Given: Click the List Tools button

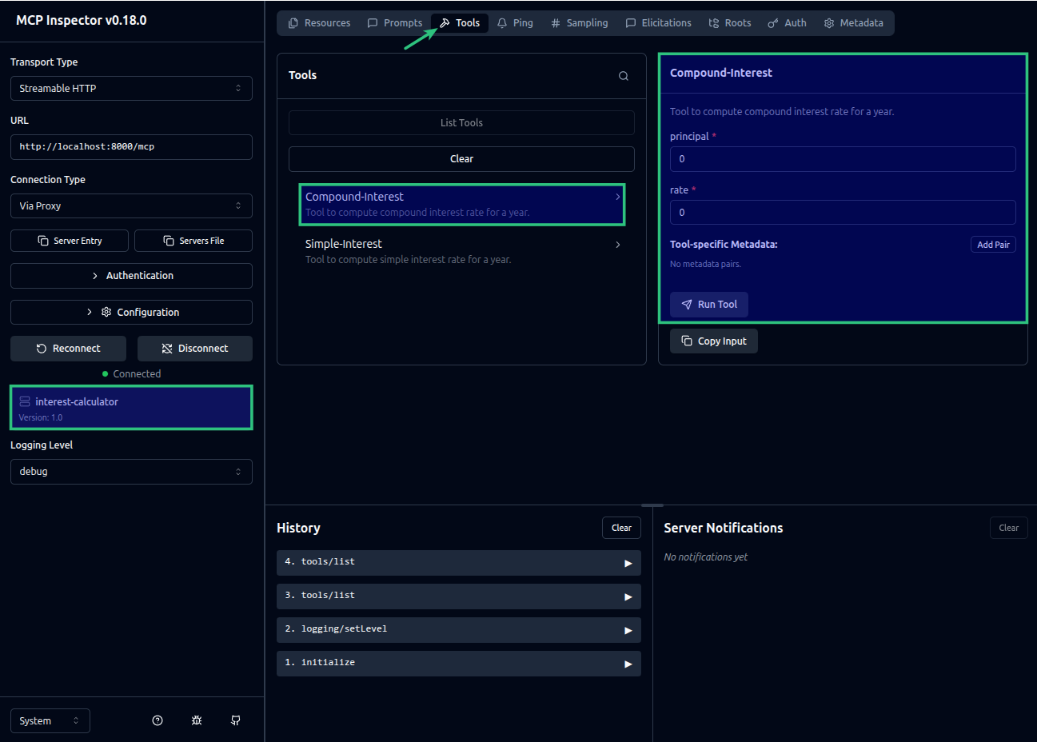Looking at the screenshot, I should tap(461, 122).
